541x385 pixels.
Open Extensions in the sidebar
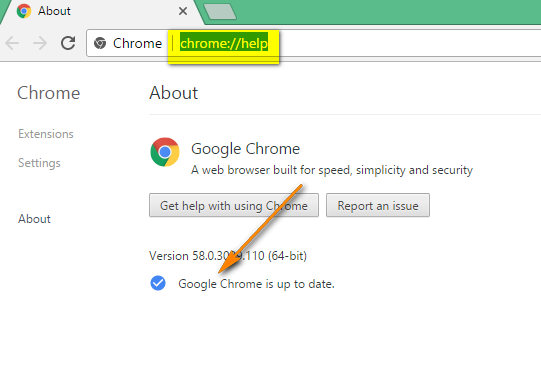tap(46, 134)
